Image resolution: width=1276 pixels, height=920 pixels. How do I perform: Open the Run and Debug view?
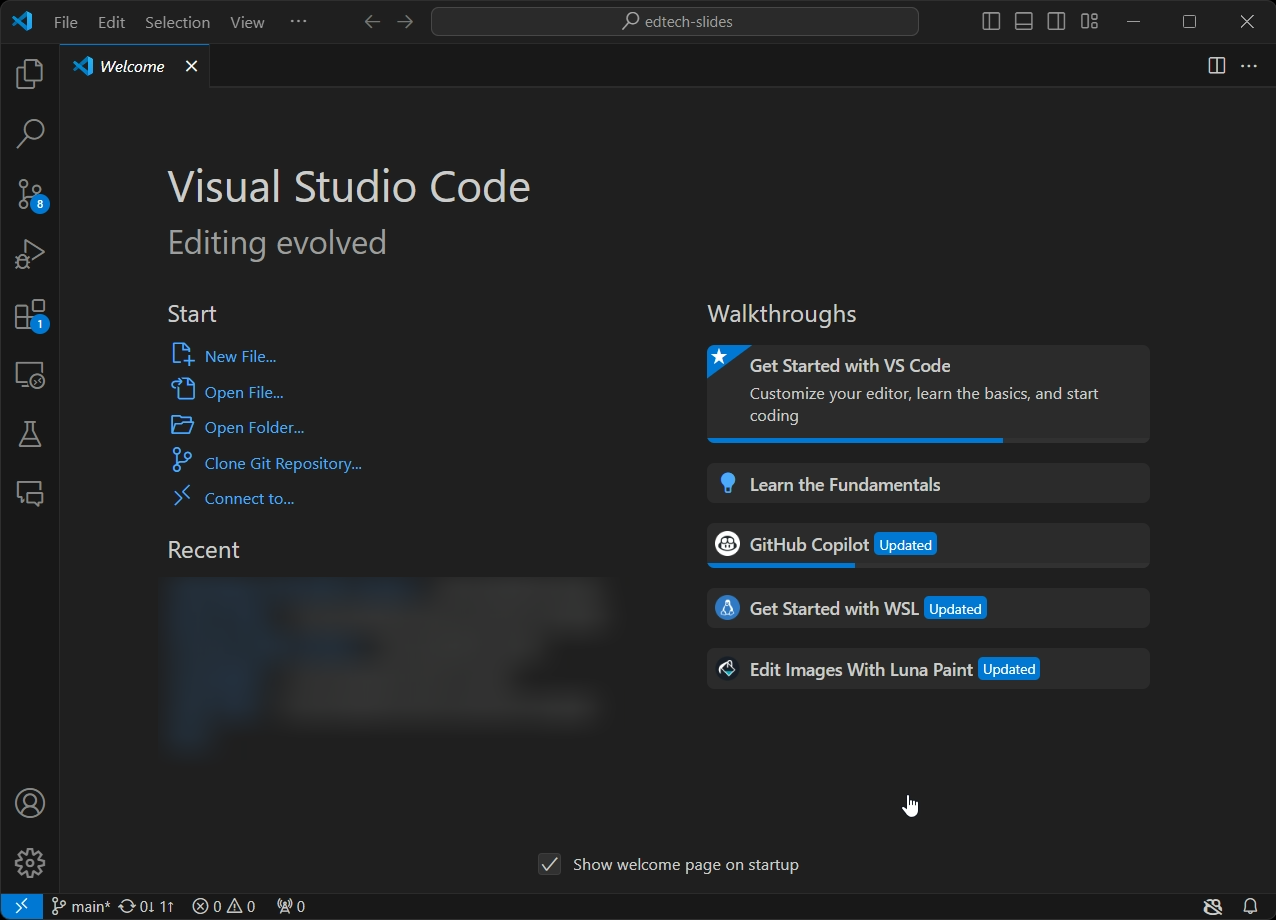coord(30,254)
